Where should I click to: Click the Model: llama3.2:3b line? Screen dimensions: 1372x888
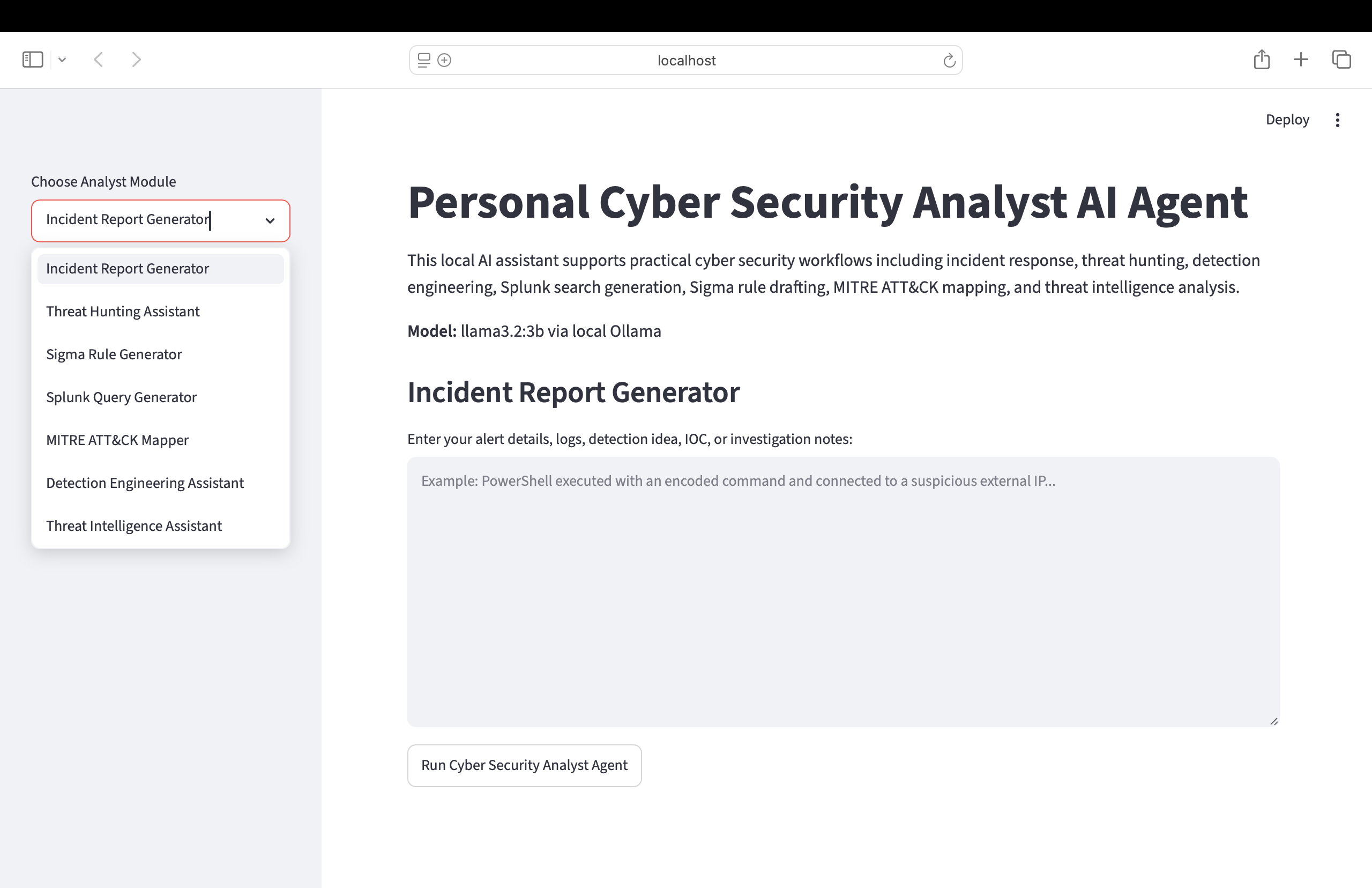(534, 331)
